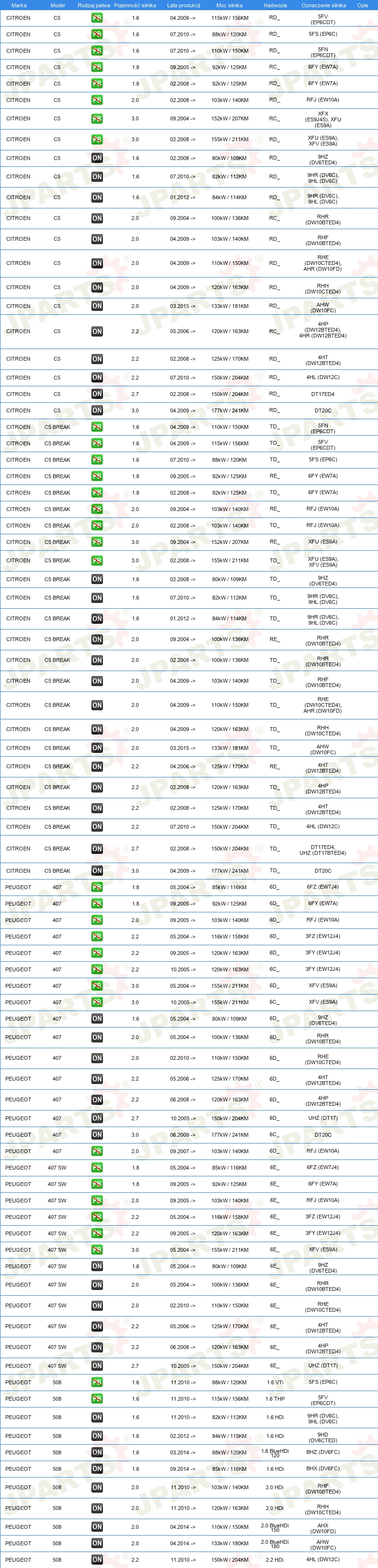Click ON diesel icon in C5 RD_ 9HZ row
The image size is (378, 1568).
(97, 158)
